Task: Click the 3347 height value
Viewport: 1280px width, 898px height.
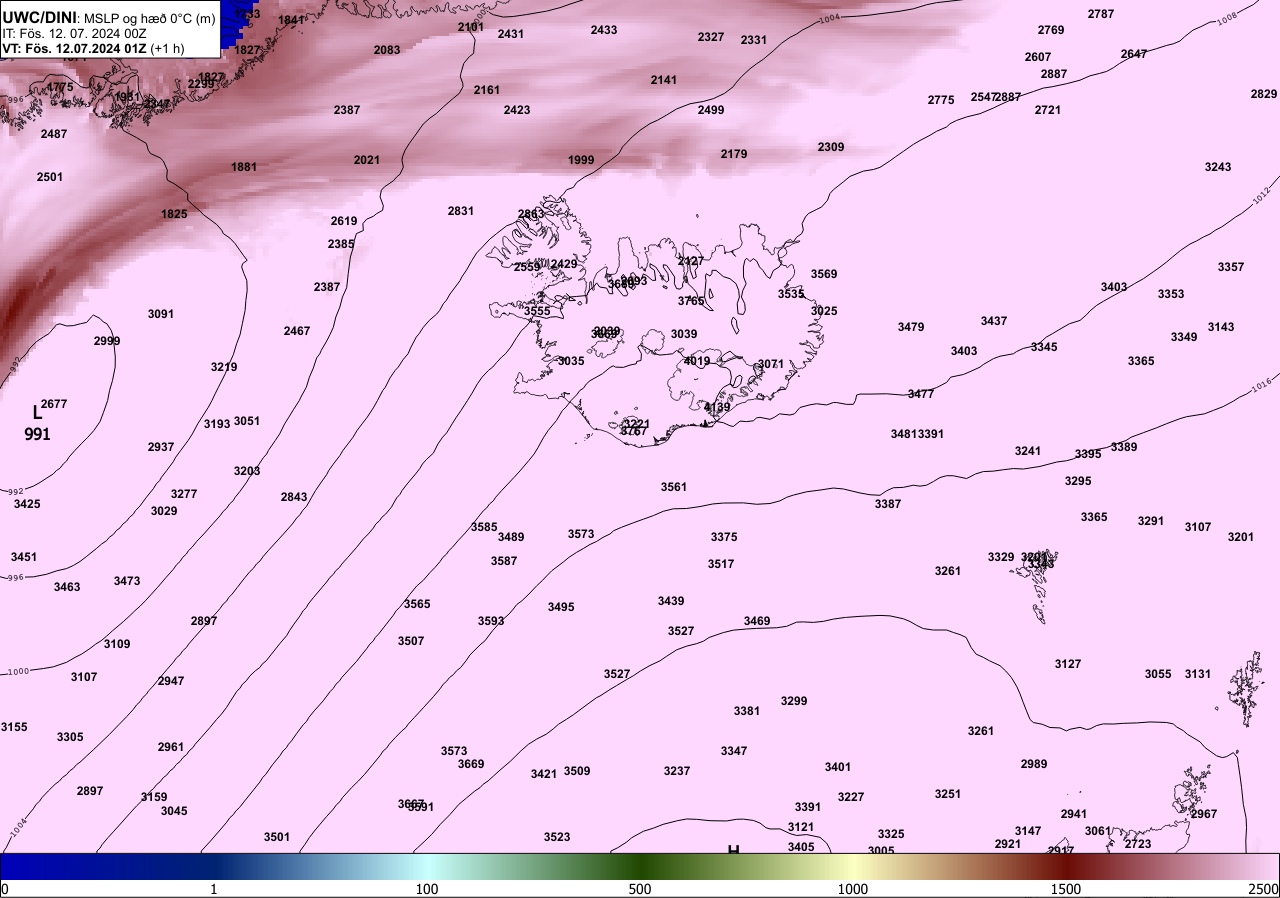Action: click(734, 751)
